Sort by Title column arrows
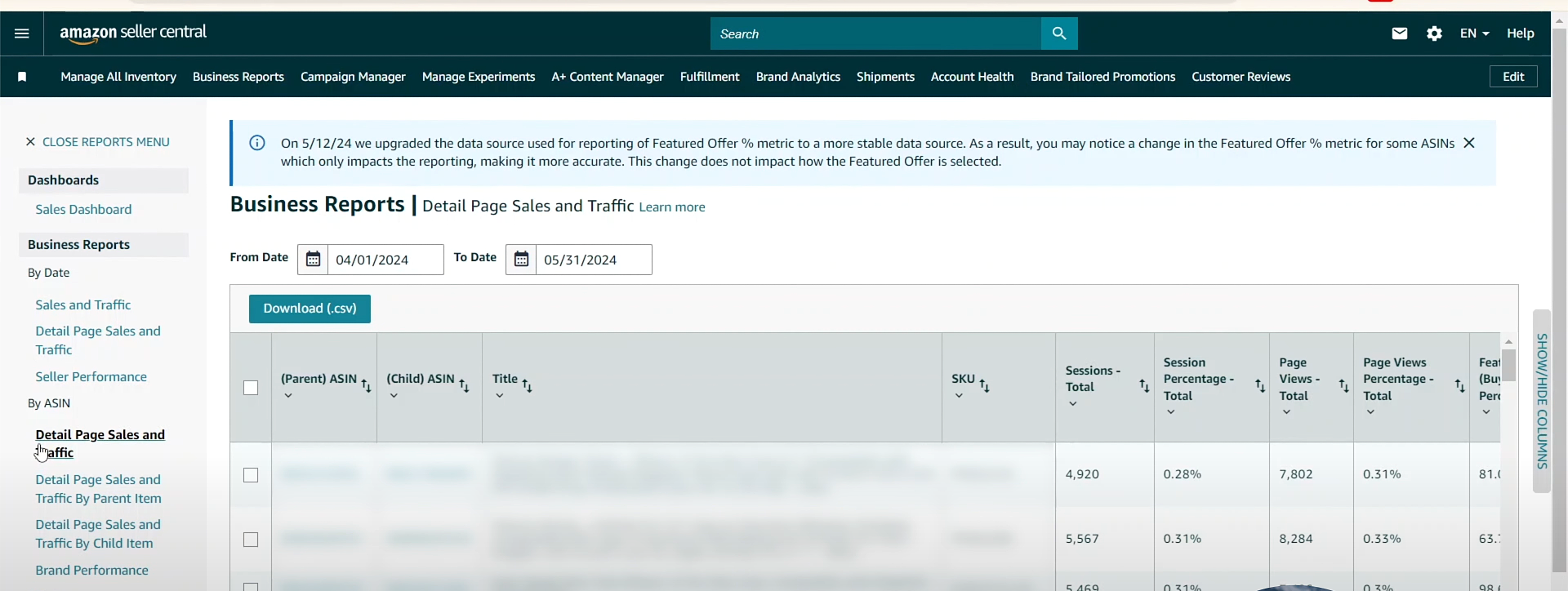The height and width of the screenshot is (591, 1568). pos(528,386)
